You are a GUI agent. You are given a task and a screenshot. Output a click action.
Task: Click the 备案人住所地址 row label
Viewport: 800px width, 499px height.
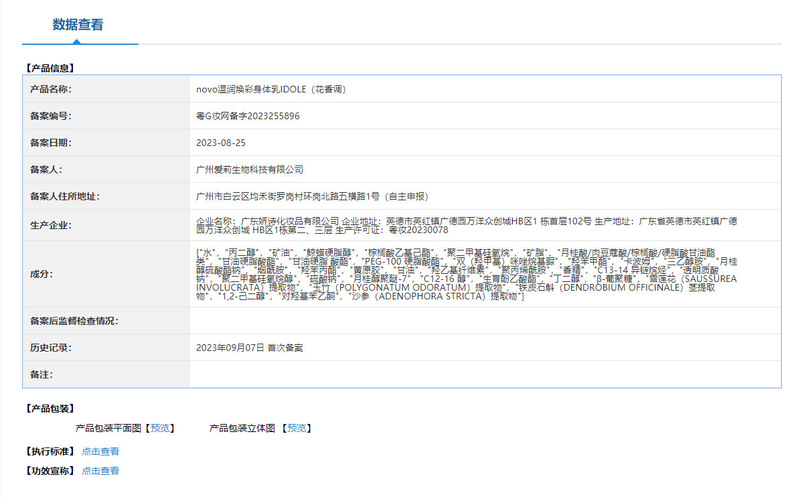click(x=65, y=196)
